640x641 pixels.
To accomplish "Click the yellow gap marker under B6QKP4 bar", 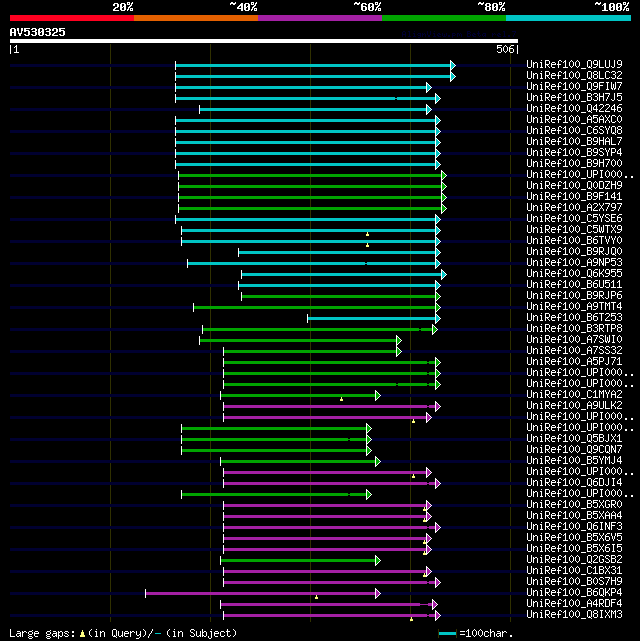I will click(316, 597).
